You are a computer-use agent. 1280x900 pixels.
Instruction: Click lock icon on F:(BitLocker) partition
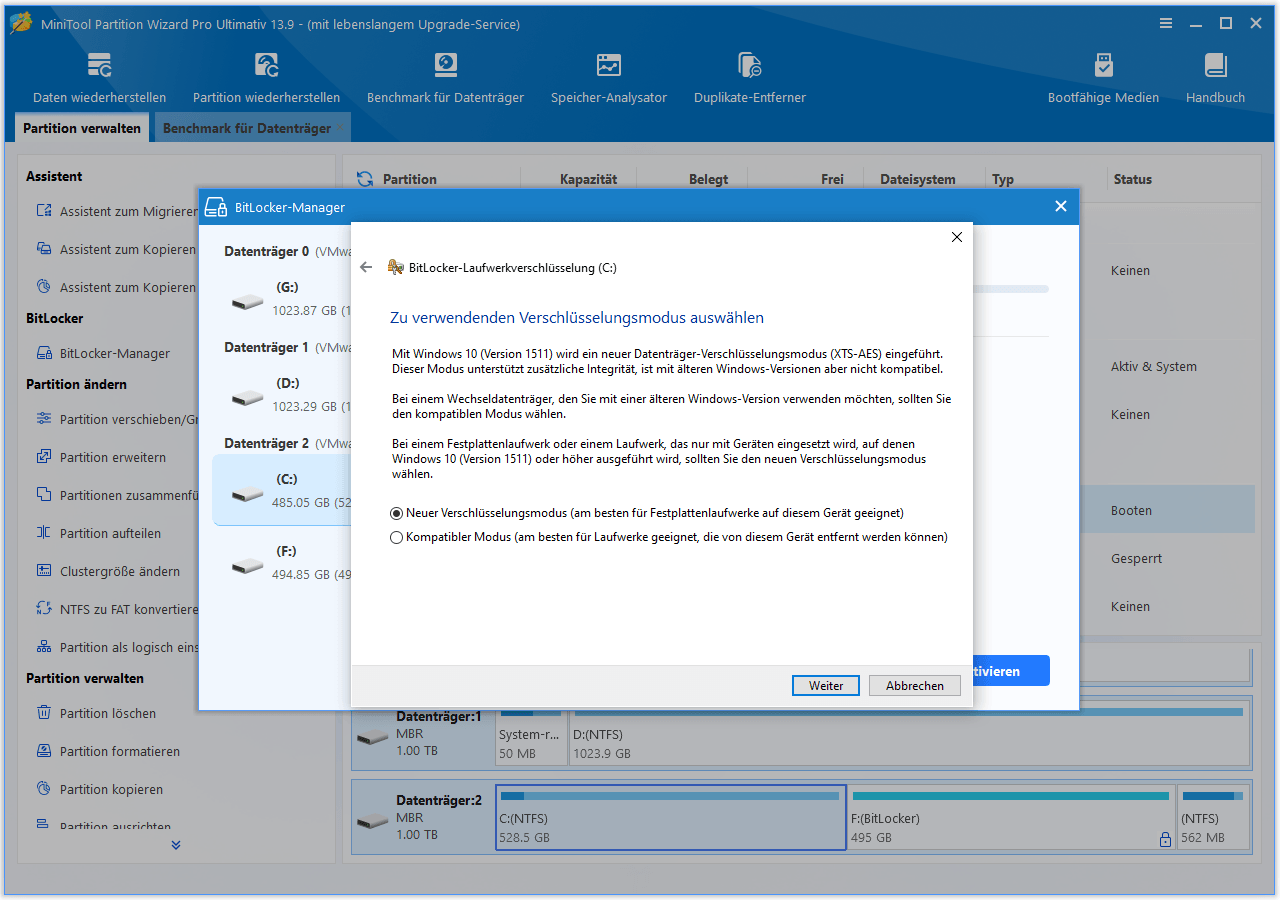pyautogui.click(x=1165, y=840)
